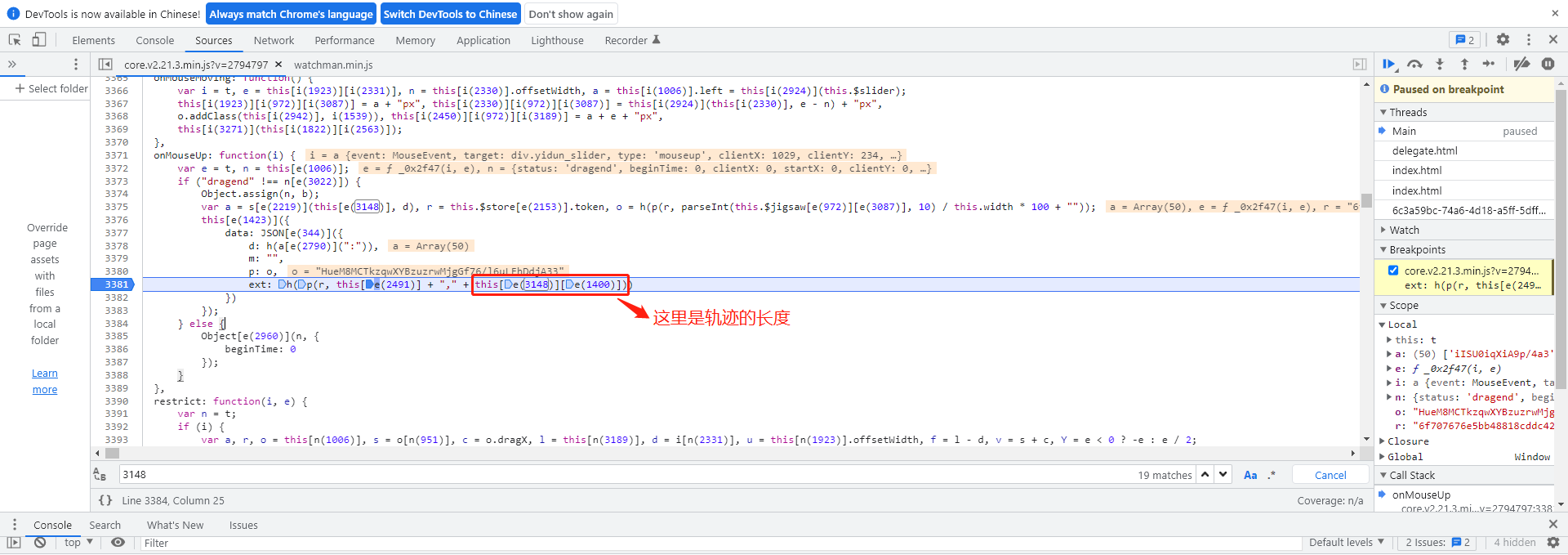Pretty print the source with braces icon

coord(105,500)
